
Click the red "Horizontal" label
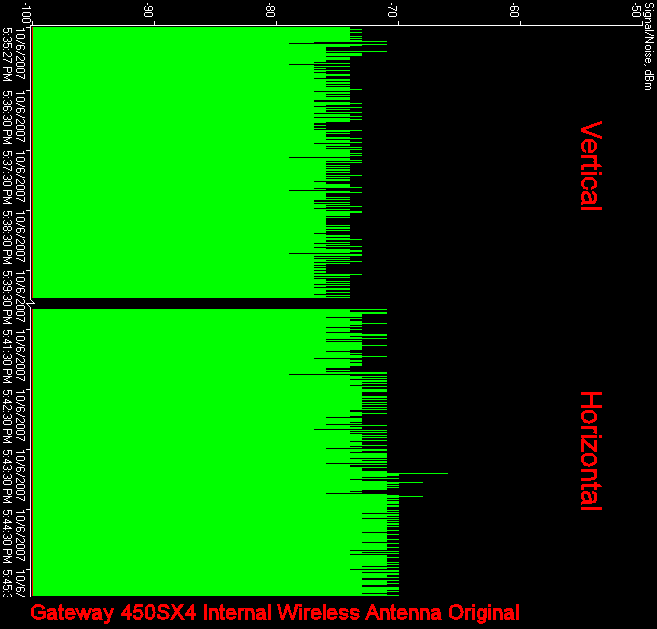(x=591, y=451)
